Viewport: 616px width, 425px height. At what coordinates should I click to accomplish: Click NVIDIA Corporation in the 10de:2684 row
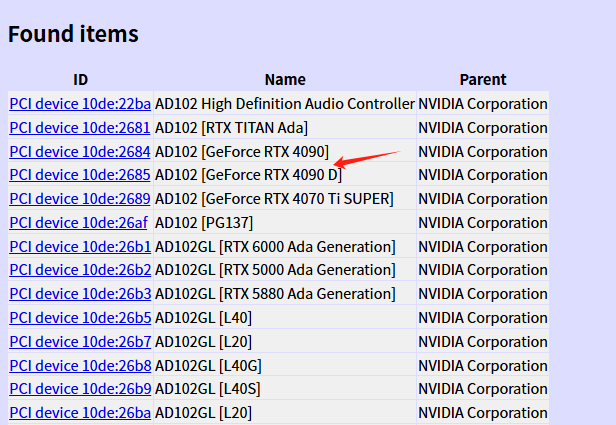click(x=483, y=152)
